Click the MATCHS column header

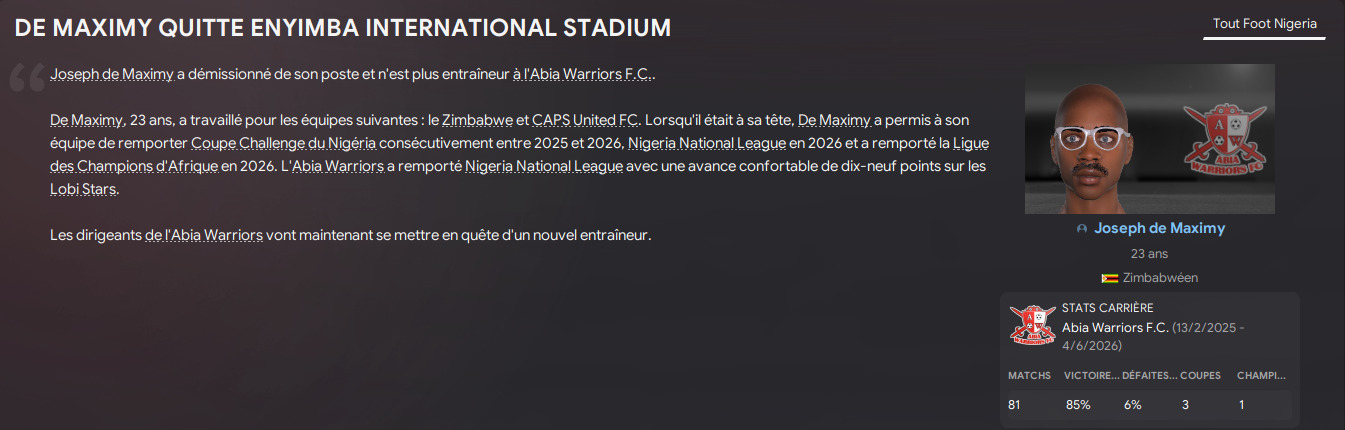pyautogui.click(x=1029, y=376)
